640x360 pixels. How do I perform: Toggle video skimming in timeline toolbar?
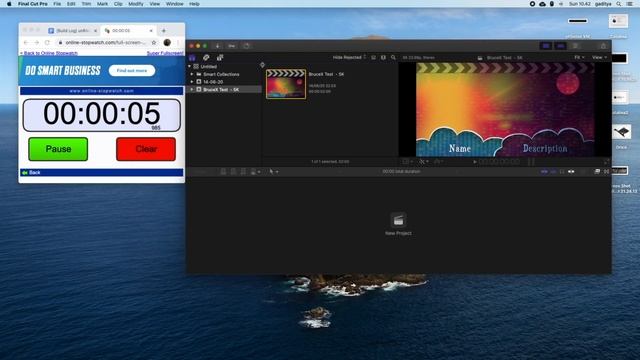tap(544, 172)
